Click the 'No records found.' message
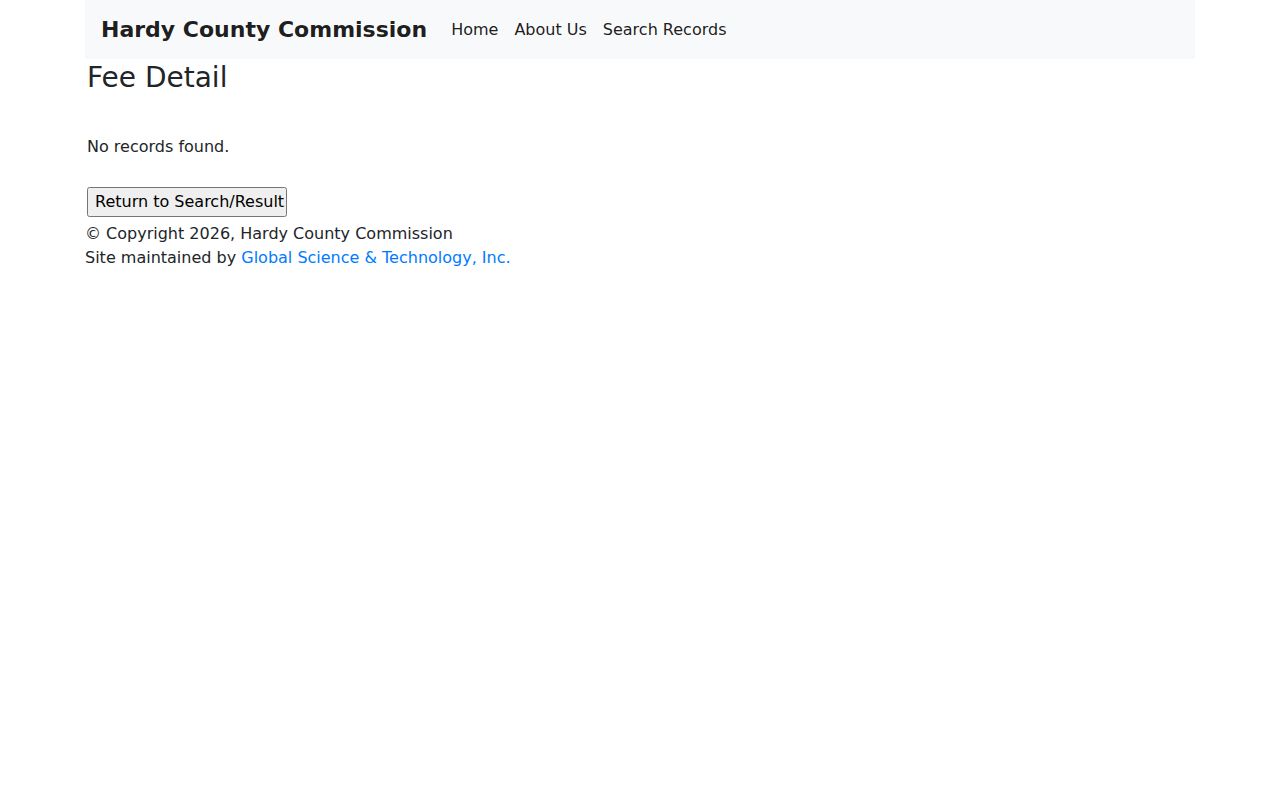The image size is (1280, 800). (x=158, y=147)
